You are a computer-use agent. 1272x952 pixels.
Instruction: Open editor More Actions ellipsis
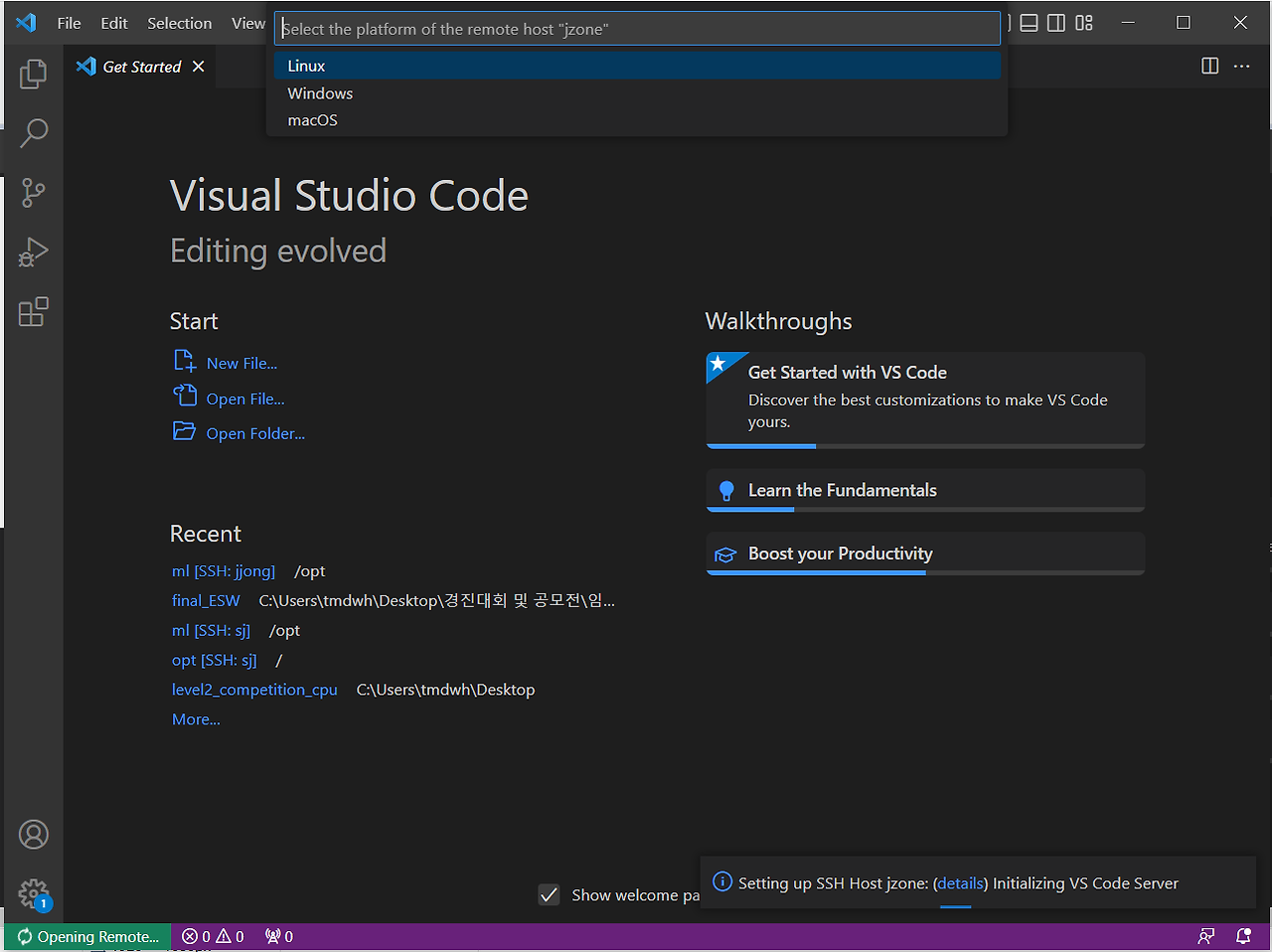[x=1241, y=67]
